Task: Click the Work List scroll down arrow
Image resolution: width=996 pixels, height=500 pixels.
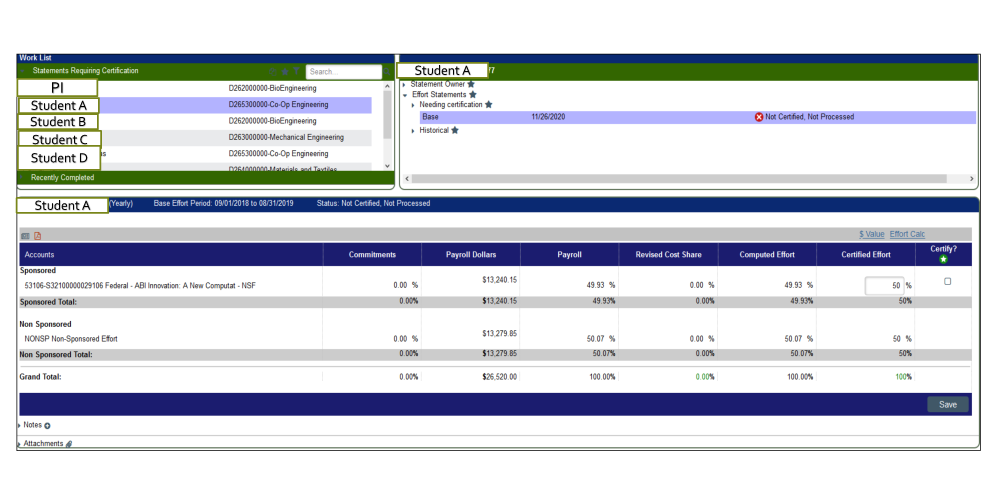Action: [387, 166]
